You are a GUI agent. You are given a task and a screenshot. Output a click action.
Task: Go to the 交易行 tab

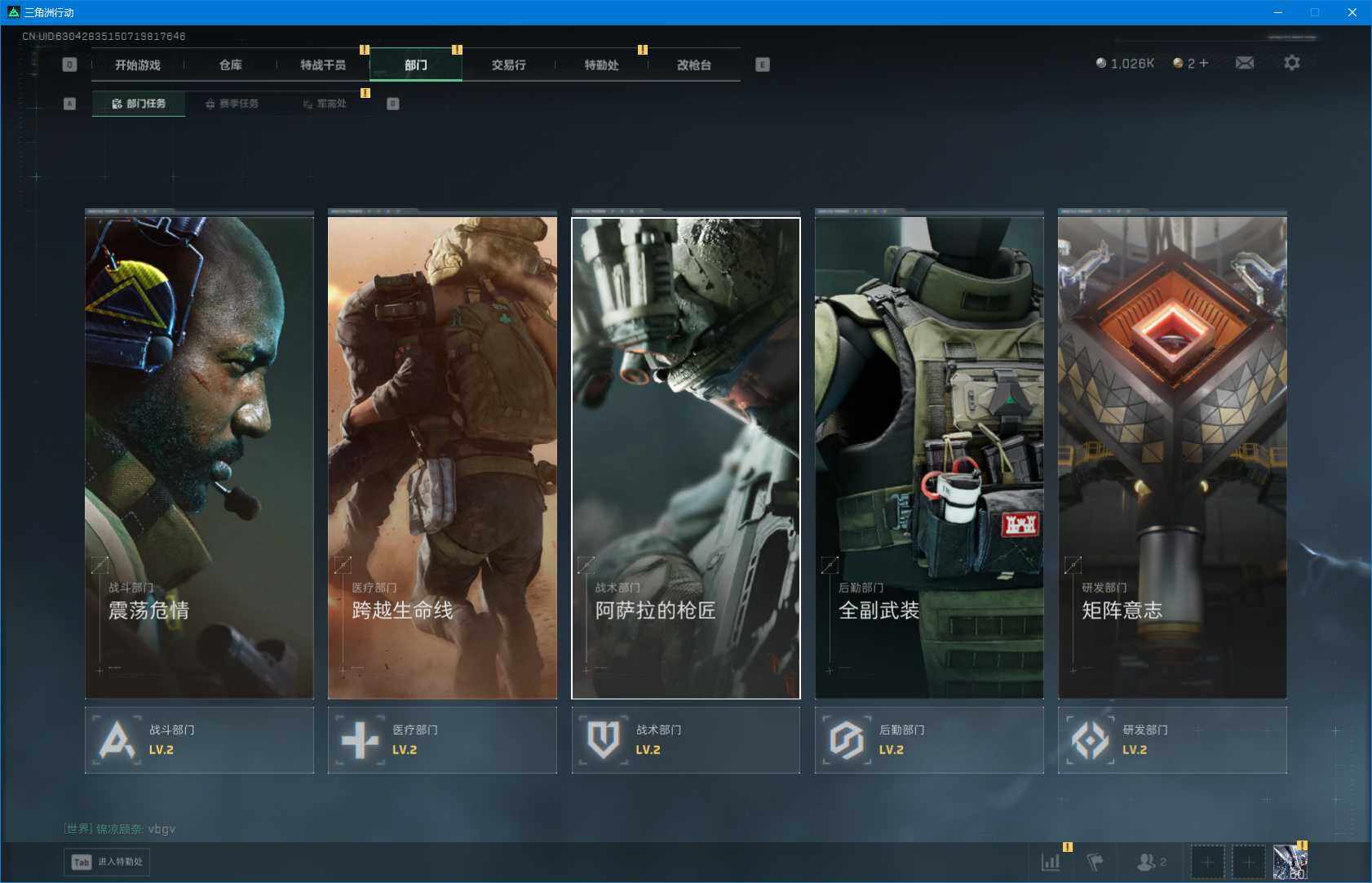click(x=508, y=65)
